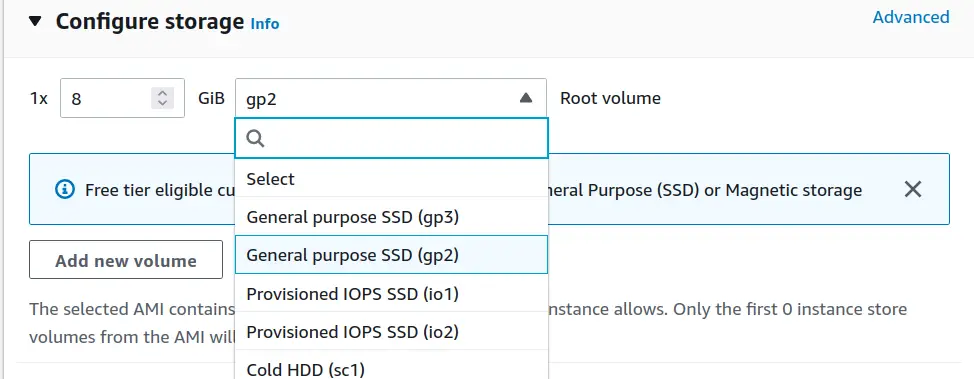Click the volume type search box
The image size is (974, 379).
coord(391,138)
